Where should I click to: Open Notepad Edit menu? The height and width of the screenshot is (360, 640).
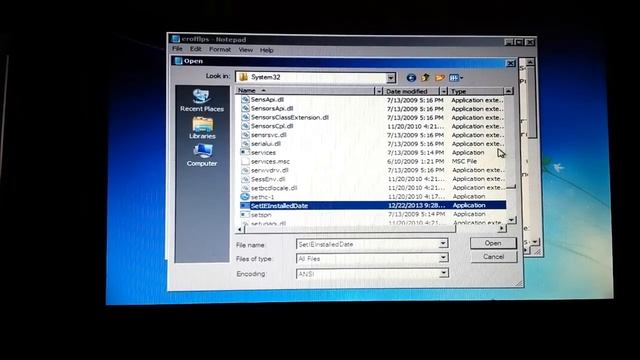coord(196,49)
